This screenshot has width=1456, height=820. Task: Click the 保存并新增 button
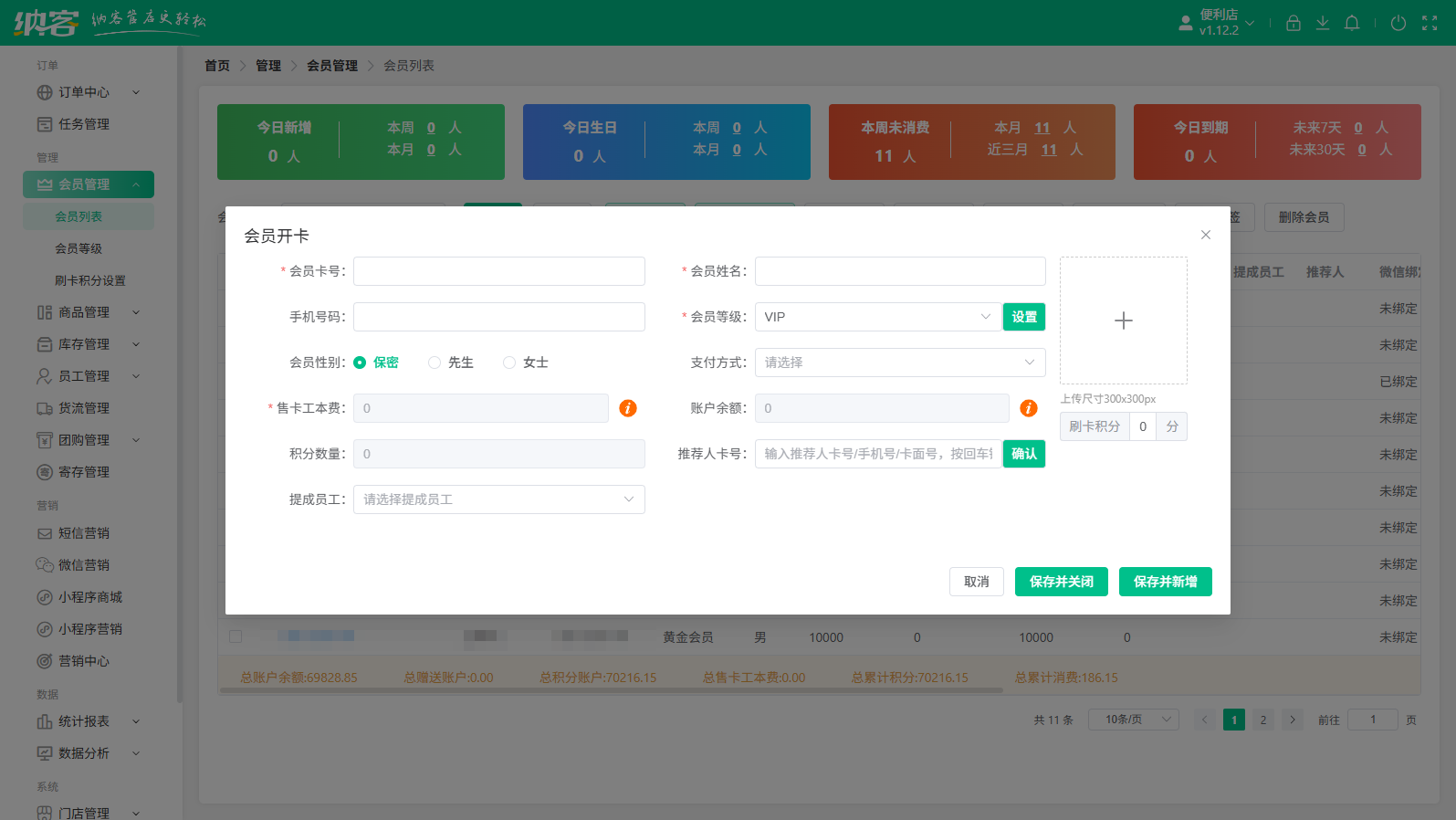pyautogui.click(x=1165, y=582)
